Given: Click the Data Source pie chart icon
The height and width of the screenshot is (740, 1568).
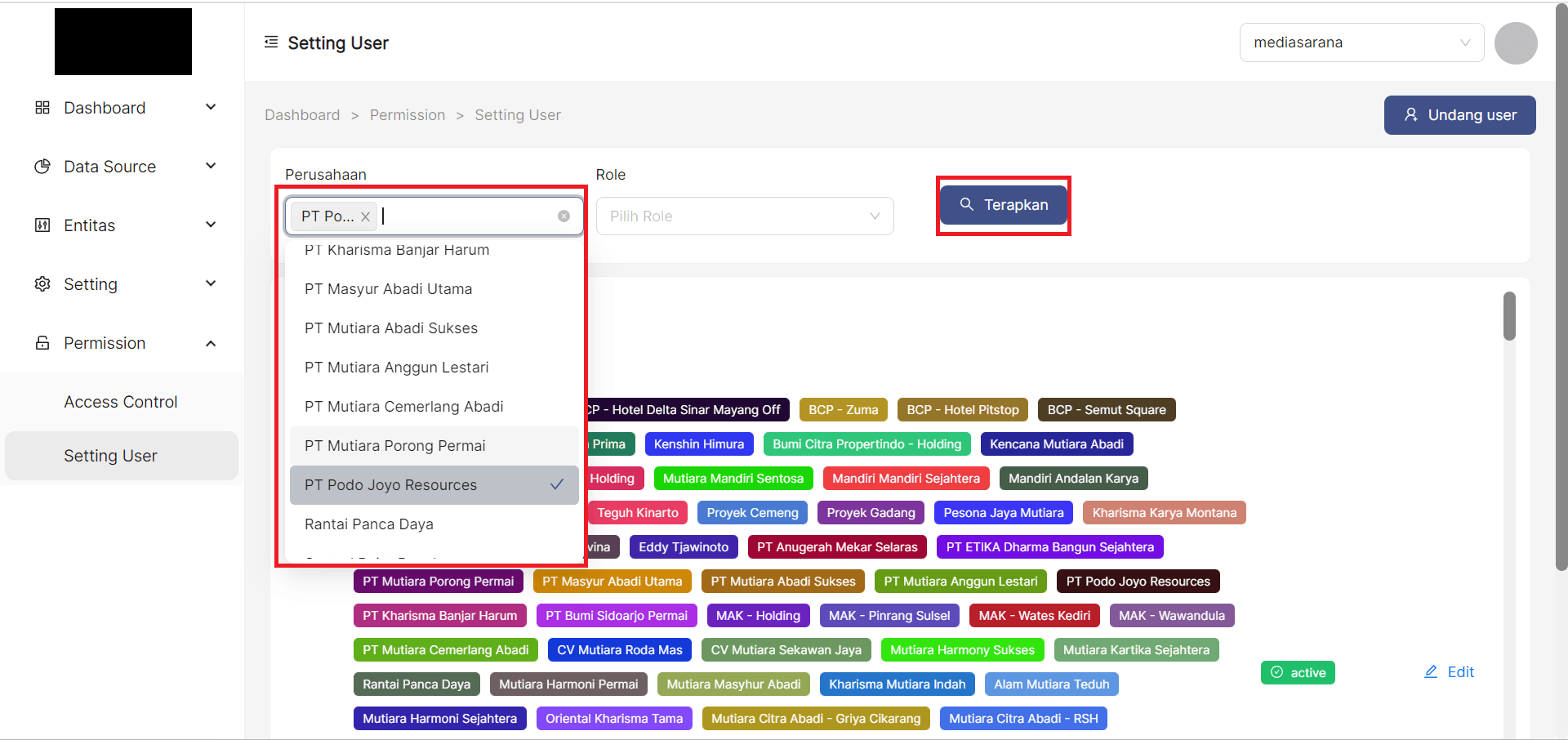Looking at the screenshot, I should coord(42,167).
